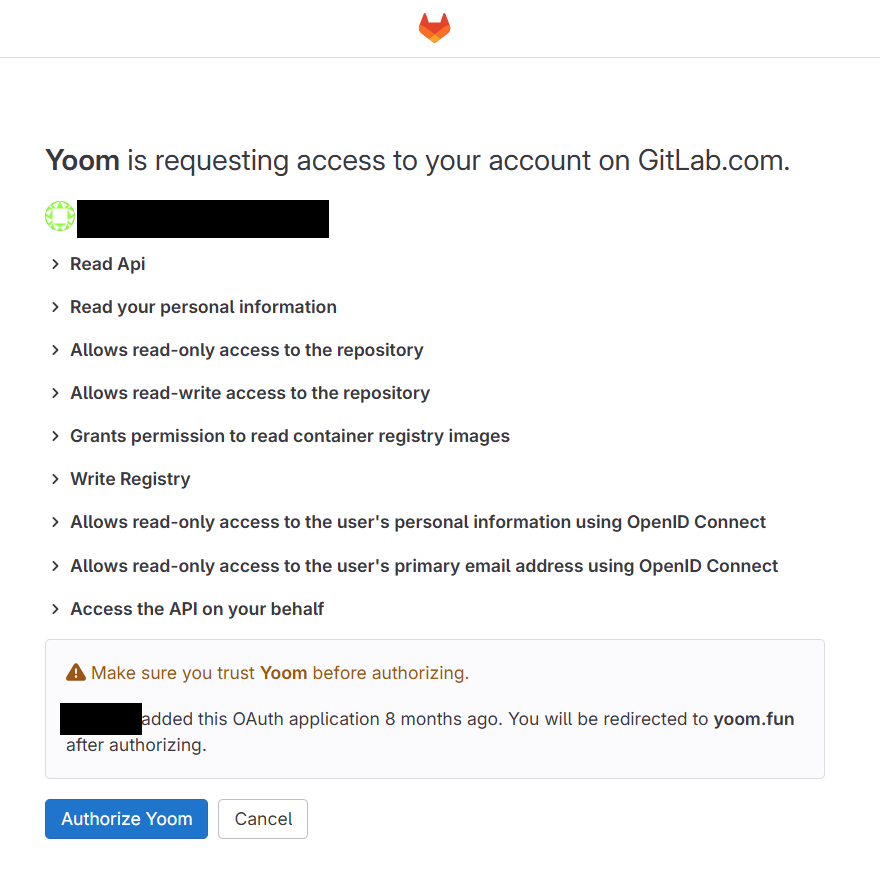This screenshot has height=877, width=880.
Task: Expand the Read Api chevron
Action: 55,264
